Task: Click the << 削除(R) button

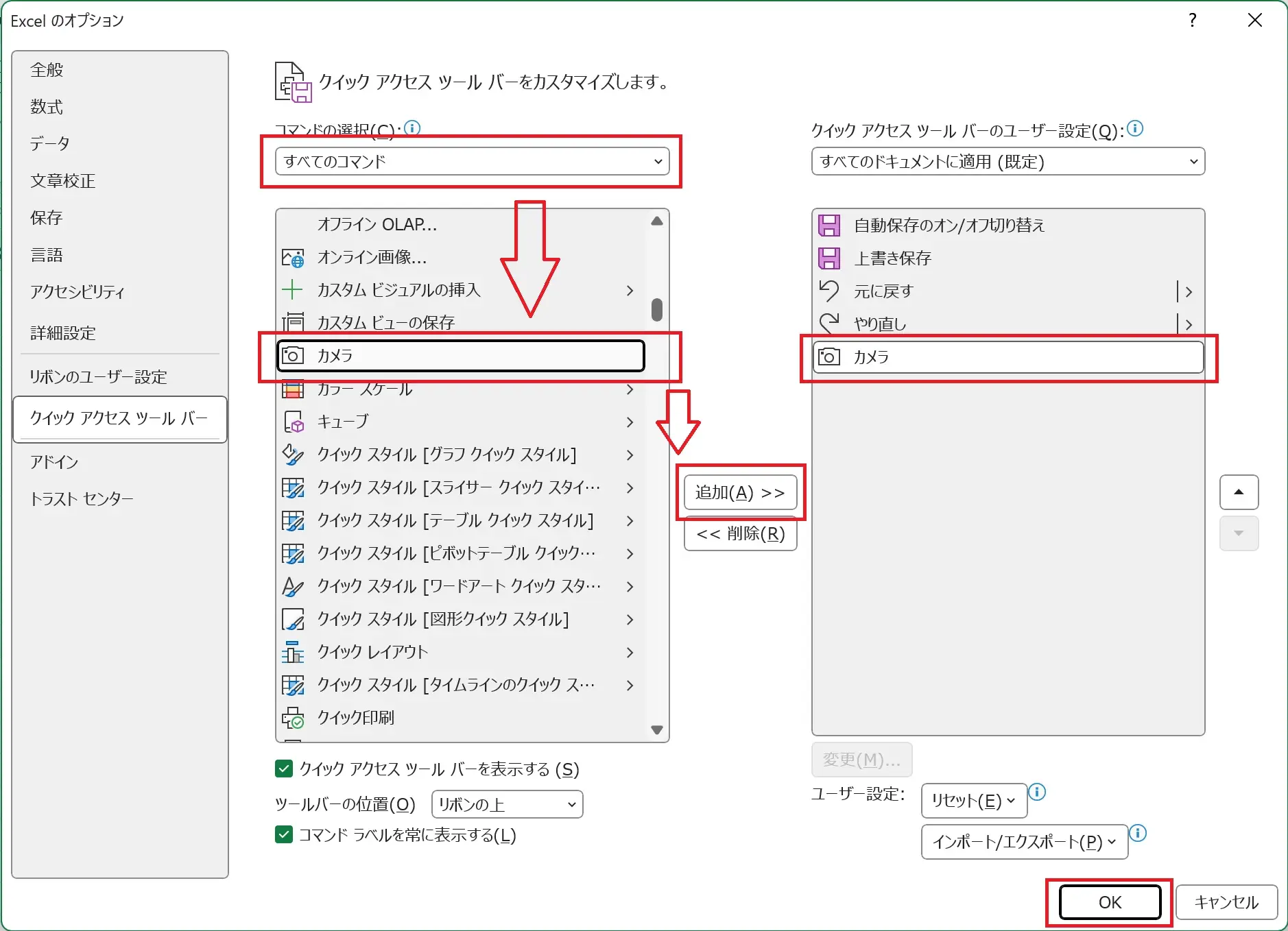Action: pyautogui.click(x=740, y=534)
